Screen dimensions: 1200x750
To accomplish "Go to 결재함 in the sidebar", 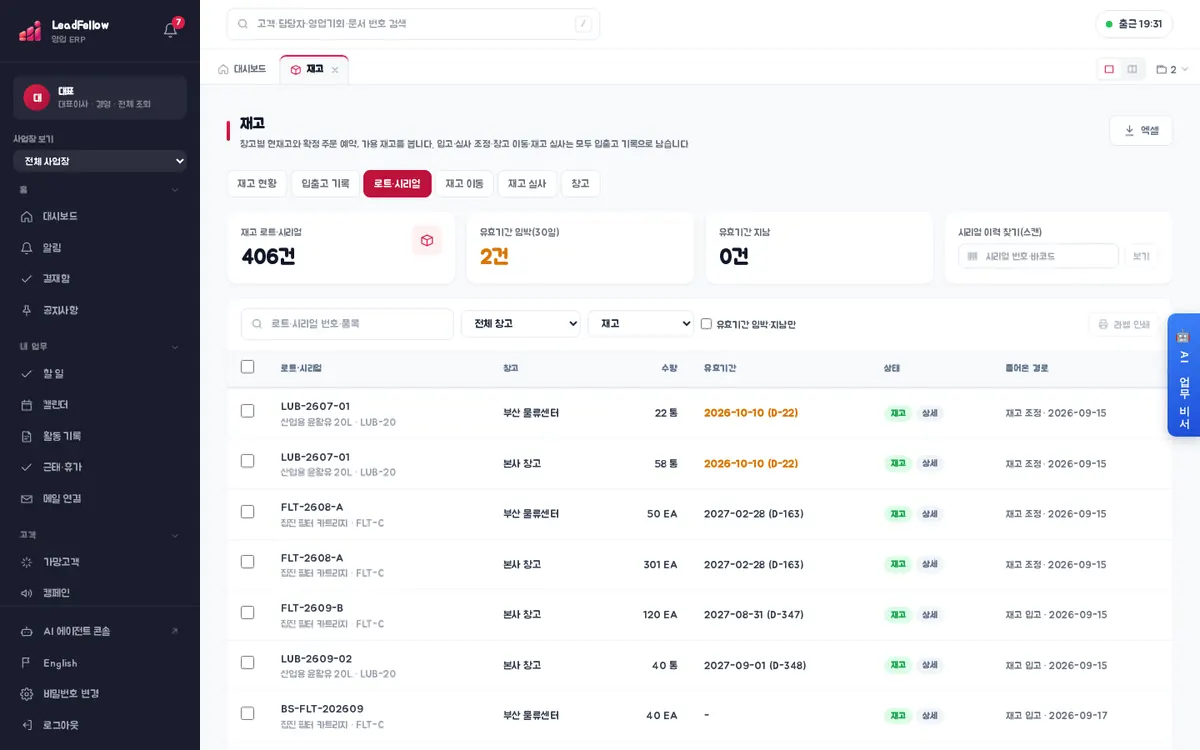I will [x=100, y=278].
